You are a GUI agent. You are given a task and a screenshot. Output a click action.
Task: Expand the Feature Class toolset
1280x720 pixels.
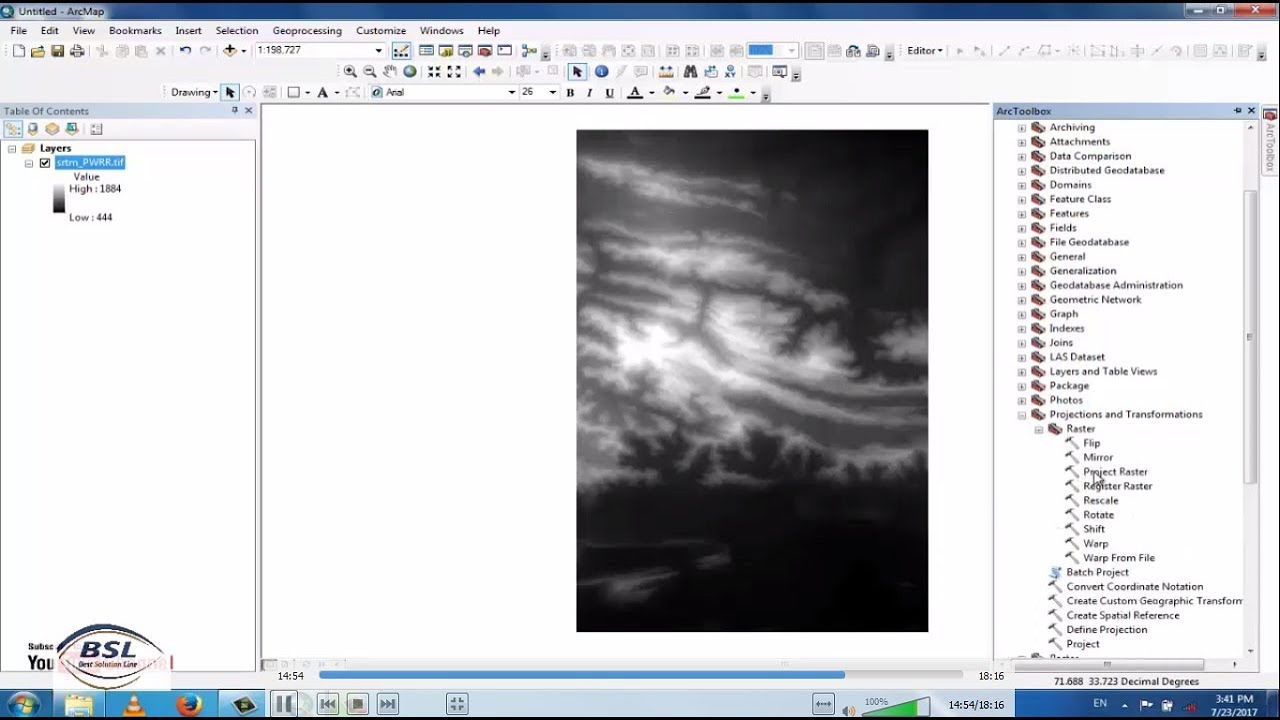1022,199
